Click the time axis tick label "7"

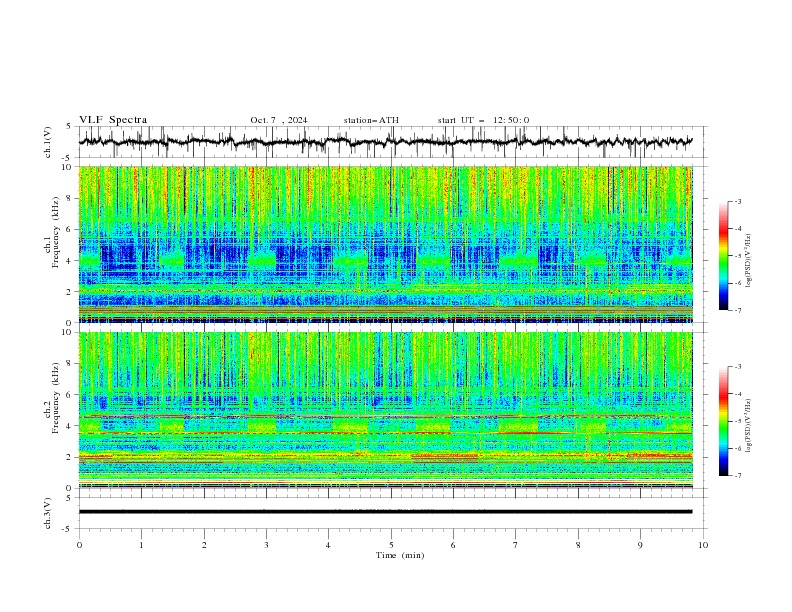[x=516, y=545]
